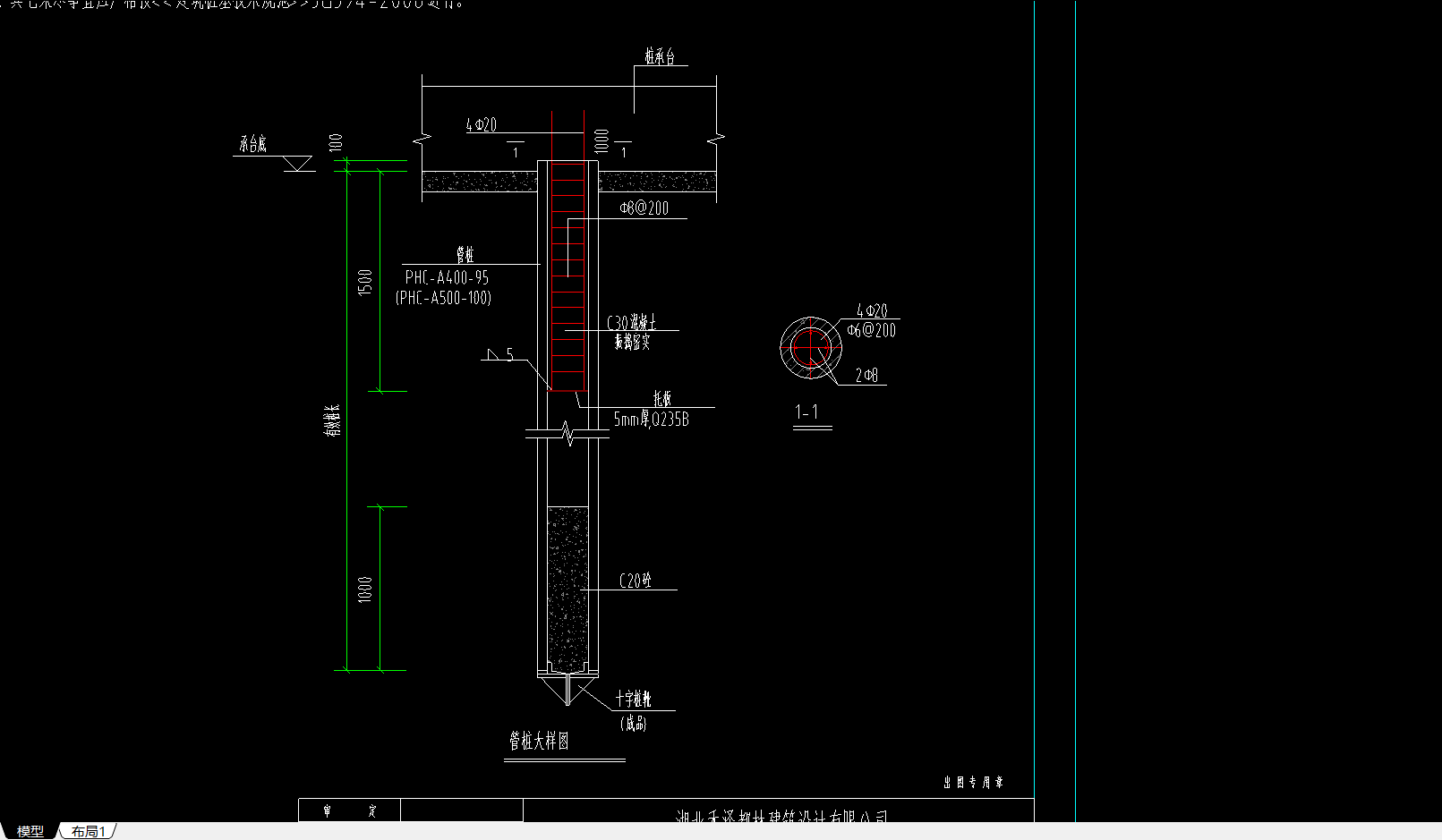The height and width of the screenshot is (840, 1442).
Task: Select the 2Φ8 note in section 1-1
Action: click(x=866, y=375)
